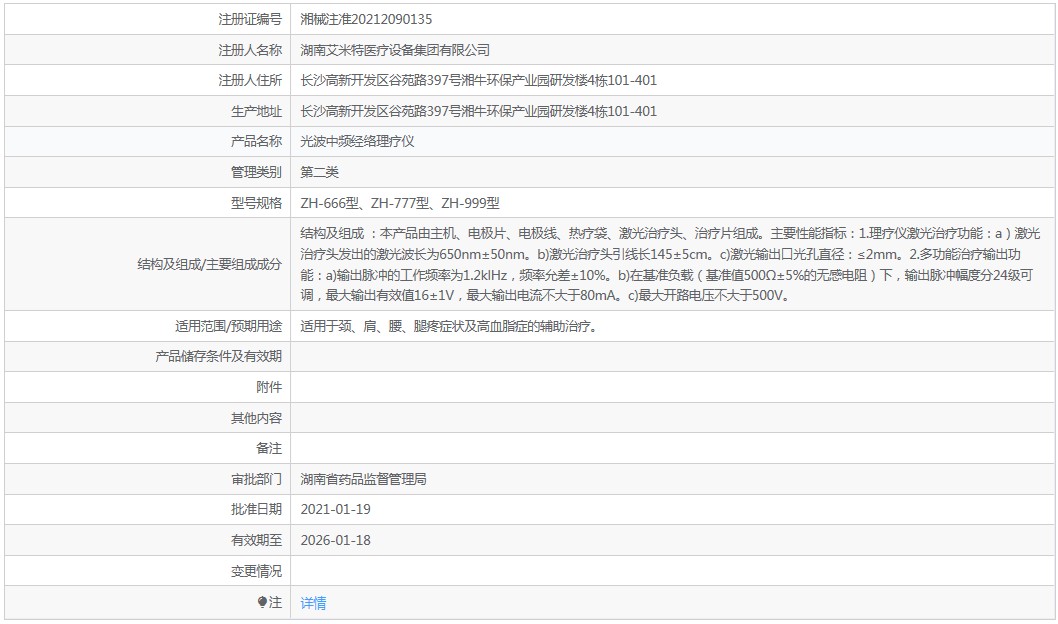The image size is (1058, 624).
Task: Click the 注册人住所 label
Action: click(x=250, y=80)
